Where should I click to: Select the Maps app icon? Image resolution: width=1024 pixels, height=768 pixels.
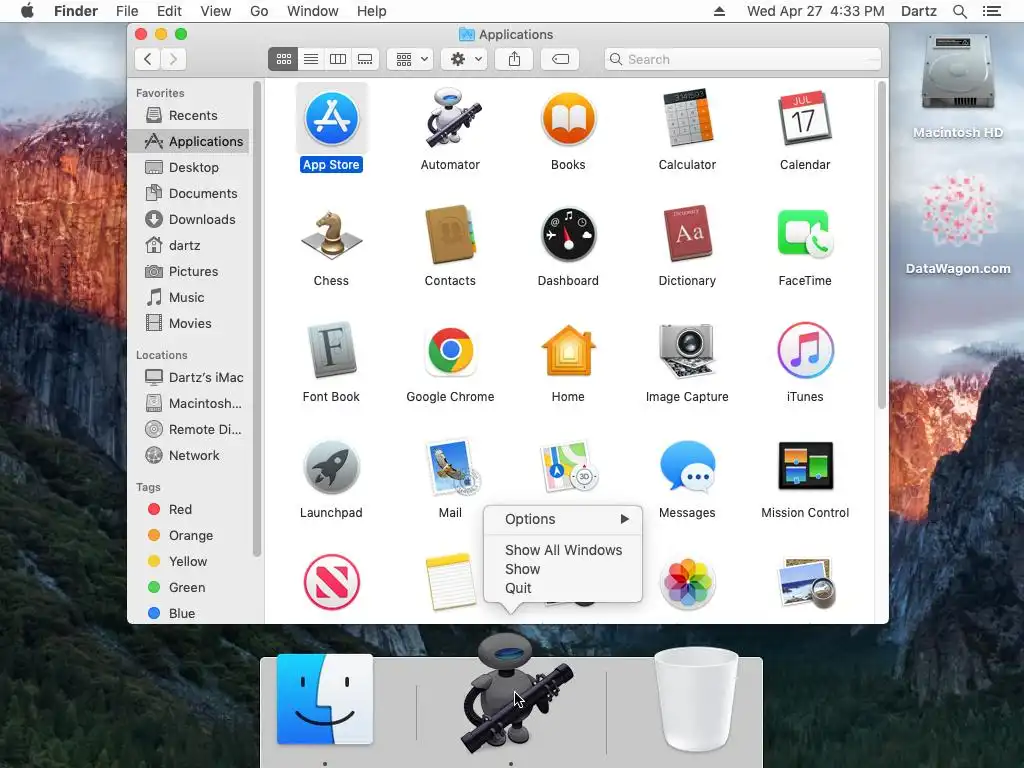567,467
